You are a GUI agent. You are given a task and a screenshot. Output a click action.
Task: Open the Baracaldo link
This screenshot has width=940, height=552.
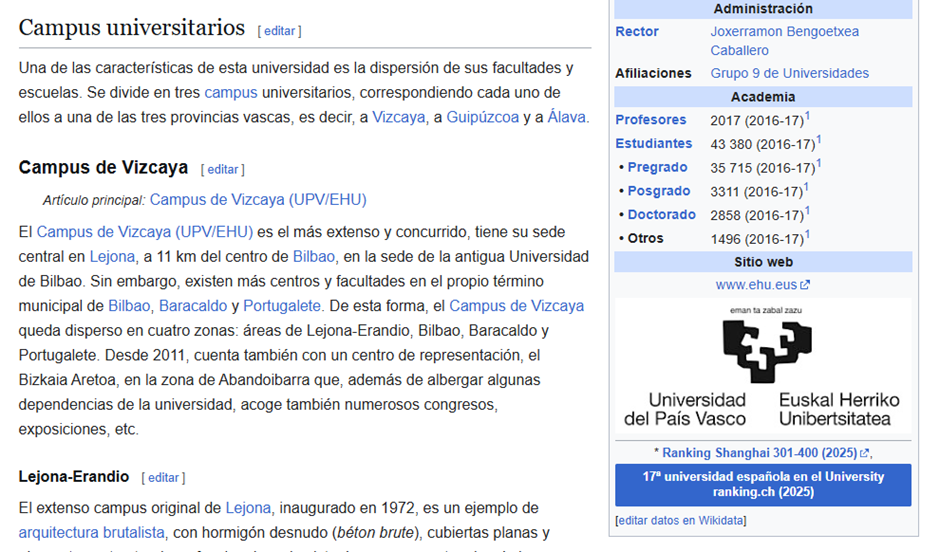click(x=193, y=306)
